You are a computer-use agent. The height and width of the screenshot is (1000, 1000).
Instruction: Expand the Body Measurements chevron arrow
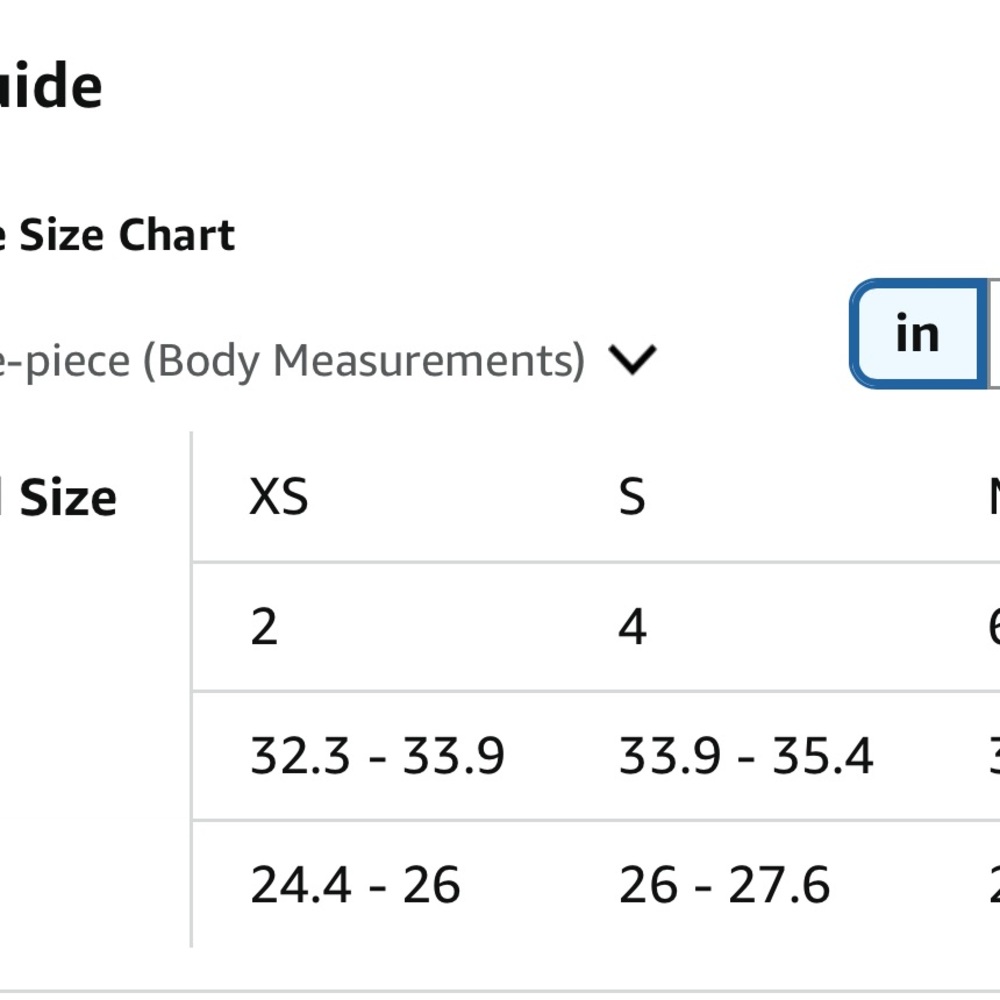pyautogui.click(x=632, y=359)
